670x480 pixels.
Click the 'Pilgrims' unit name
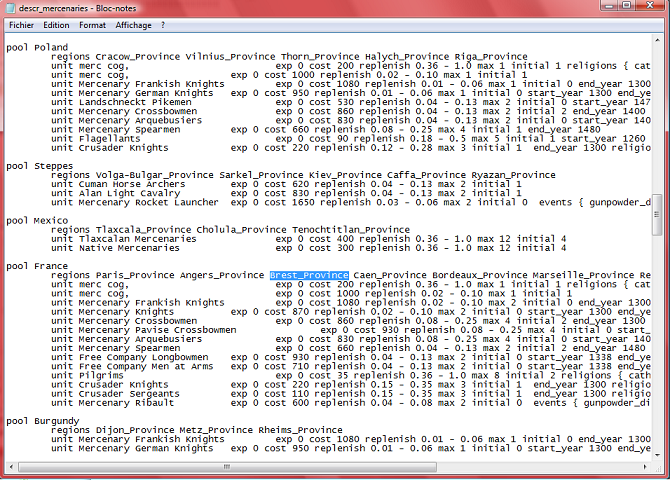(x=101, y=375)
